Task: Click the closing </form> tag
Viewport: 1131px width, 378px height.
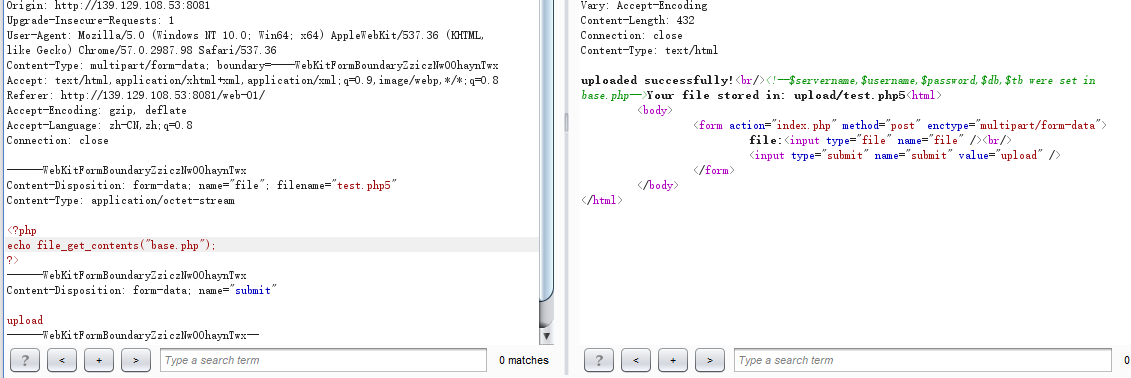Action: coord(713,170)
